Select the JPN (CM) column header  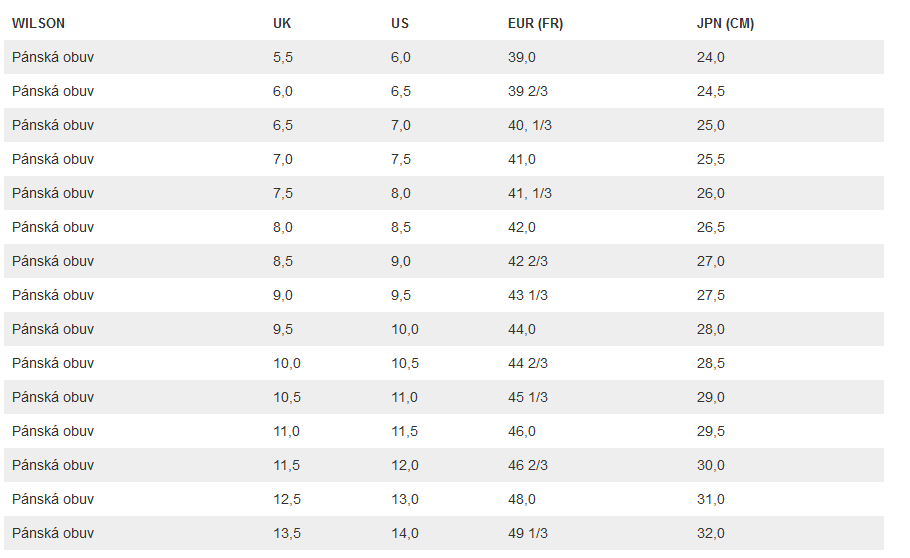(725, 23)
